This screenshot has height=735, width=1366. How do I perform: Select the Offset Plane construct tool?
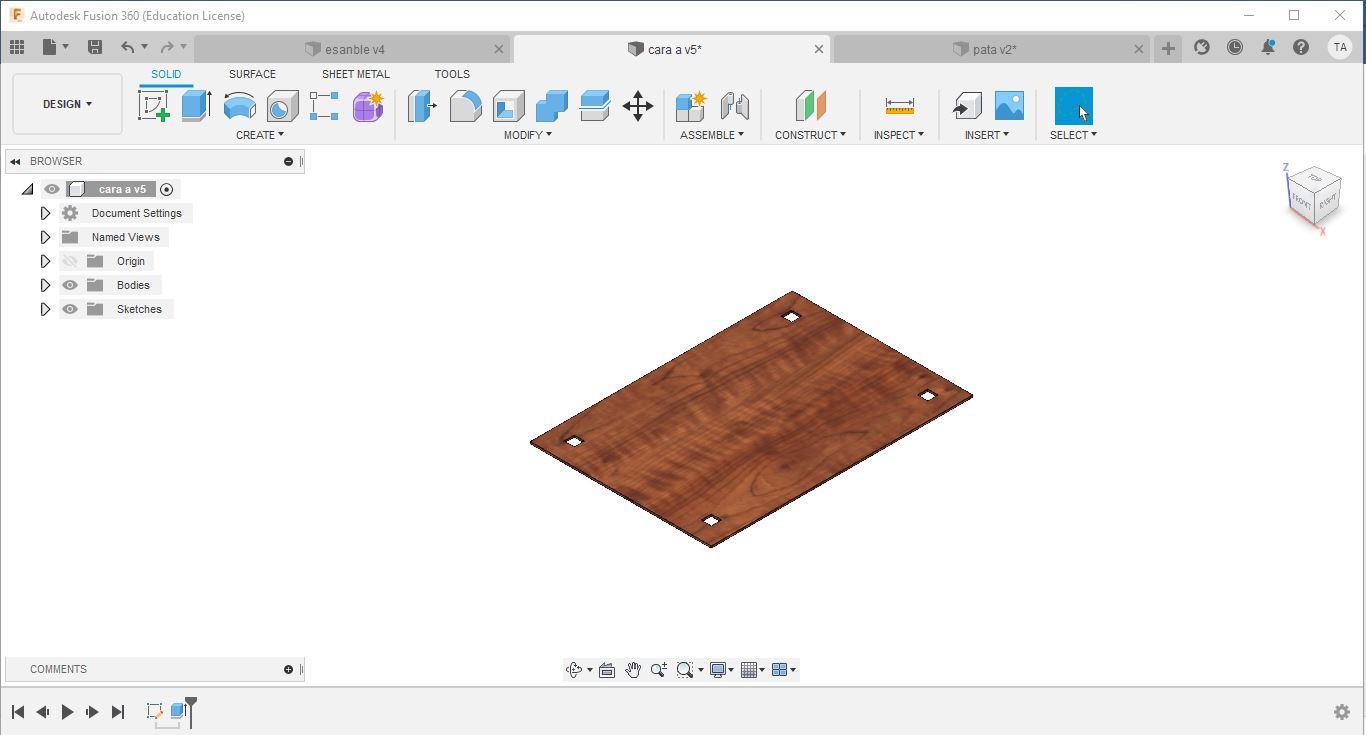click(x=810, y=106)
